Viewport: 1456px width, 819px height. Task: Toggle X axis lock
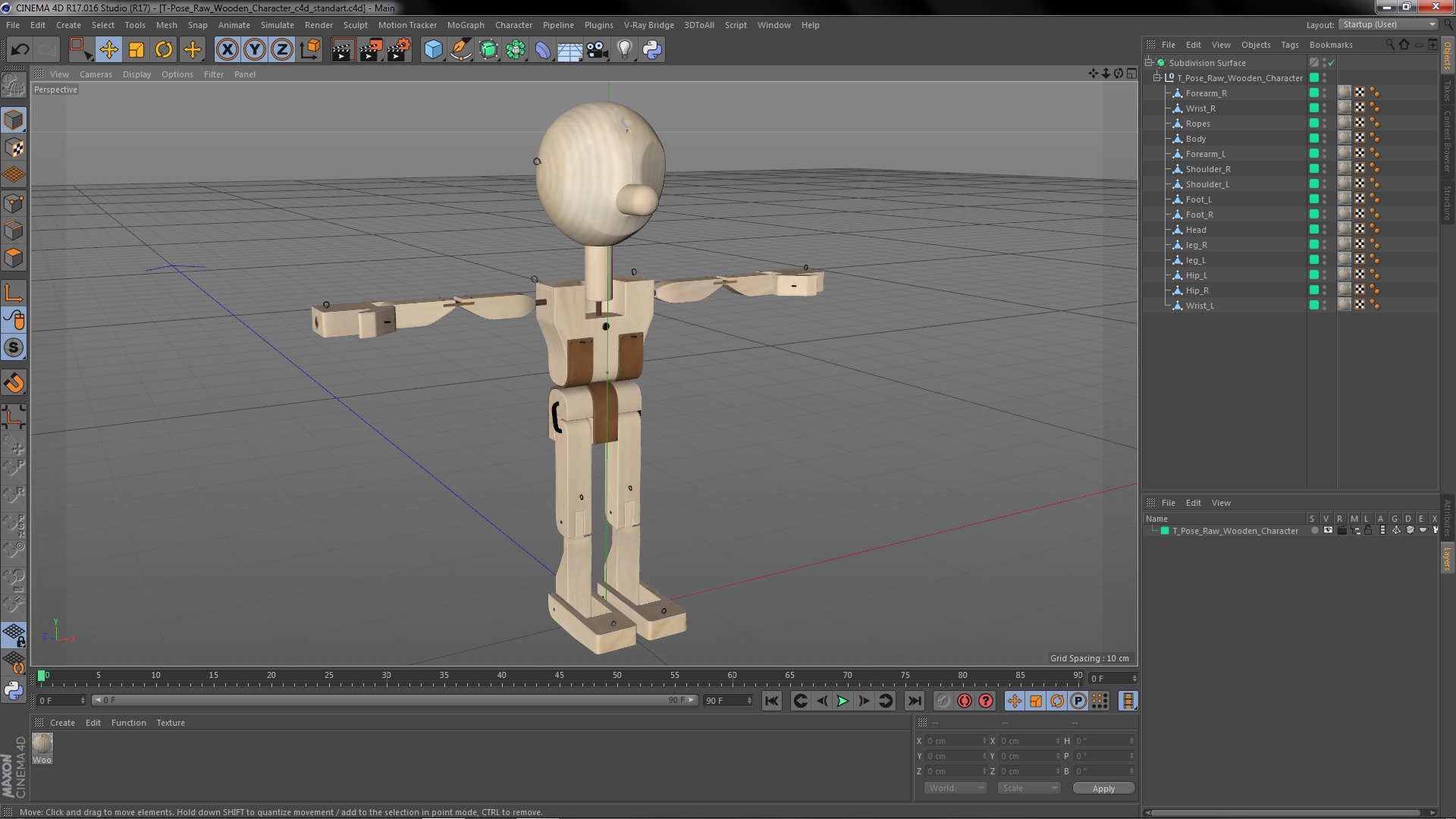[x=227, y=50]
